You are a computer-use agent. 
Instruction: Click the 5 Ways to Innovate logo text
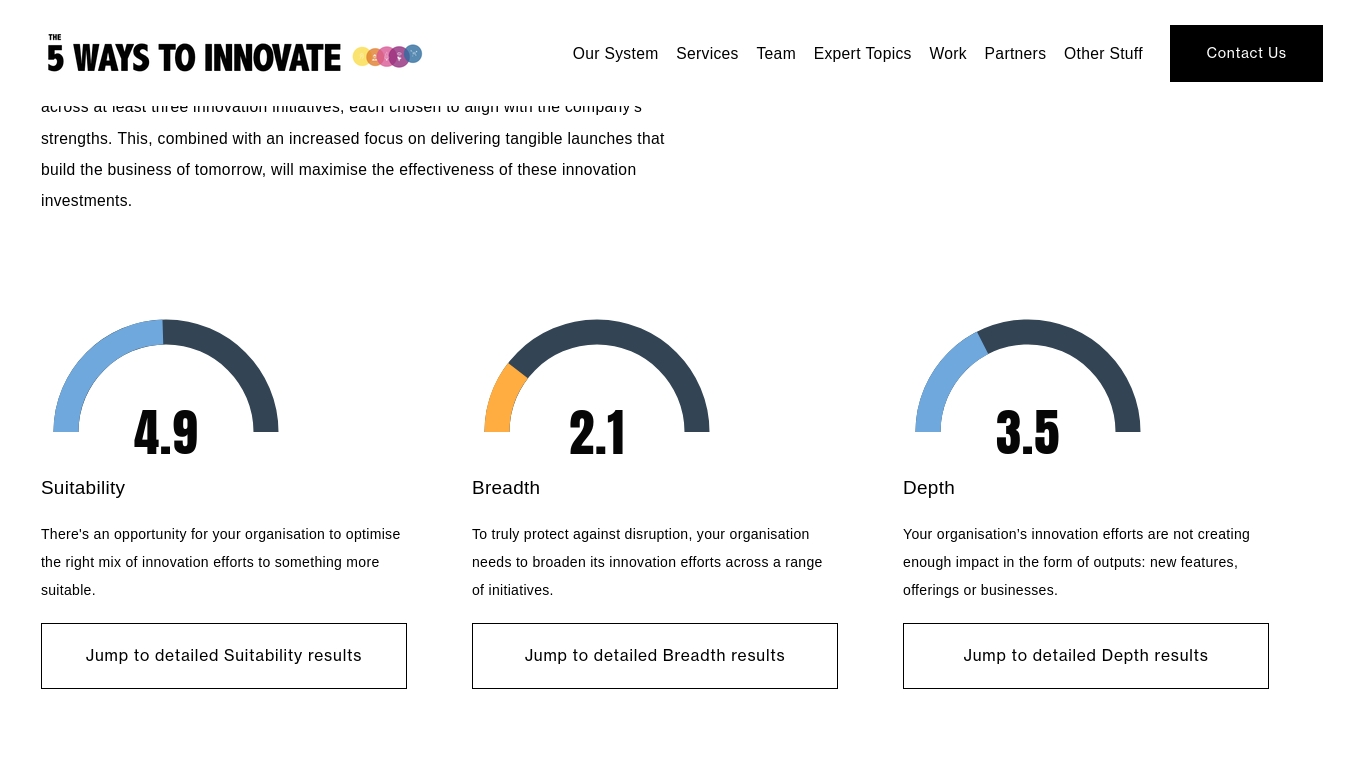194,57
